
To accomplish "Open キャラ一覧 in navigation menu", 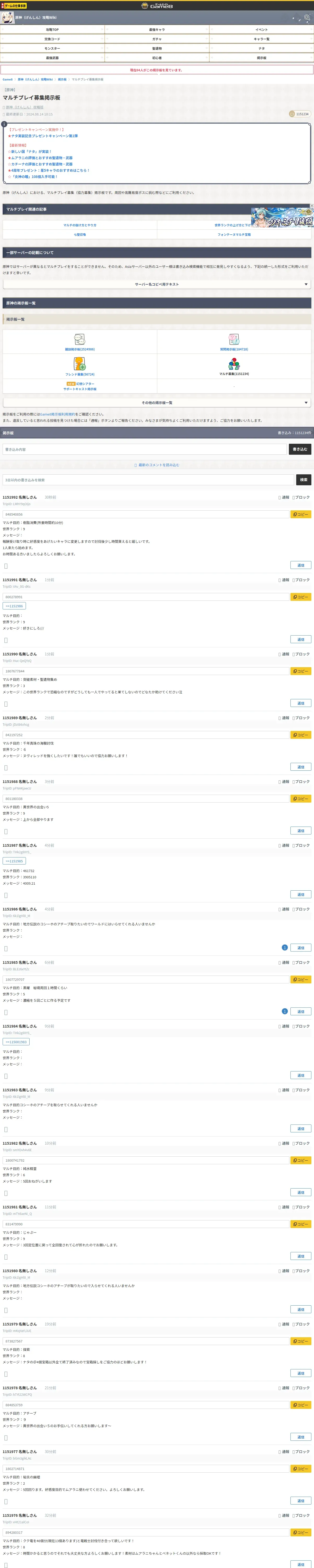I will pos(262,39).
